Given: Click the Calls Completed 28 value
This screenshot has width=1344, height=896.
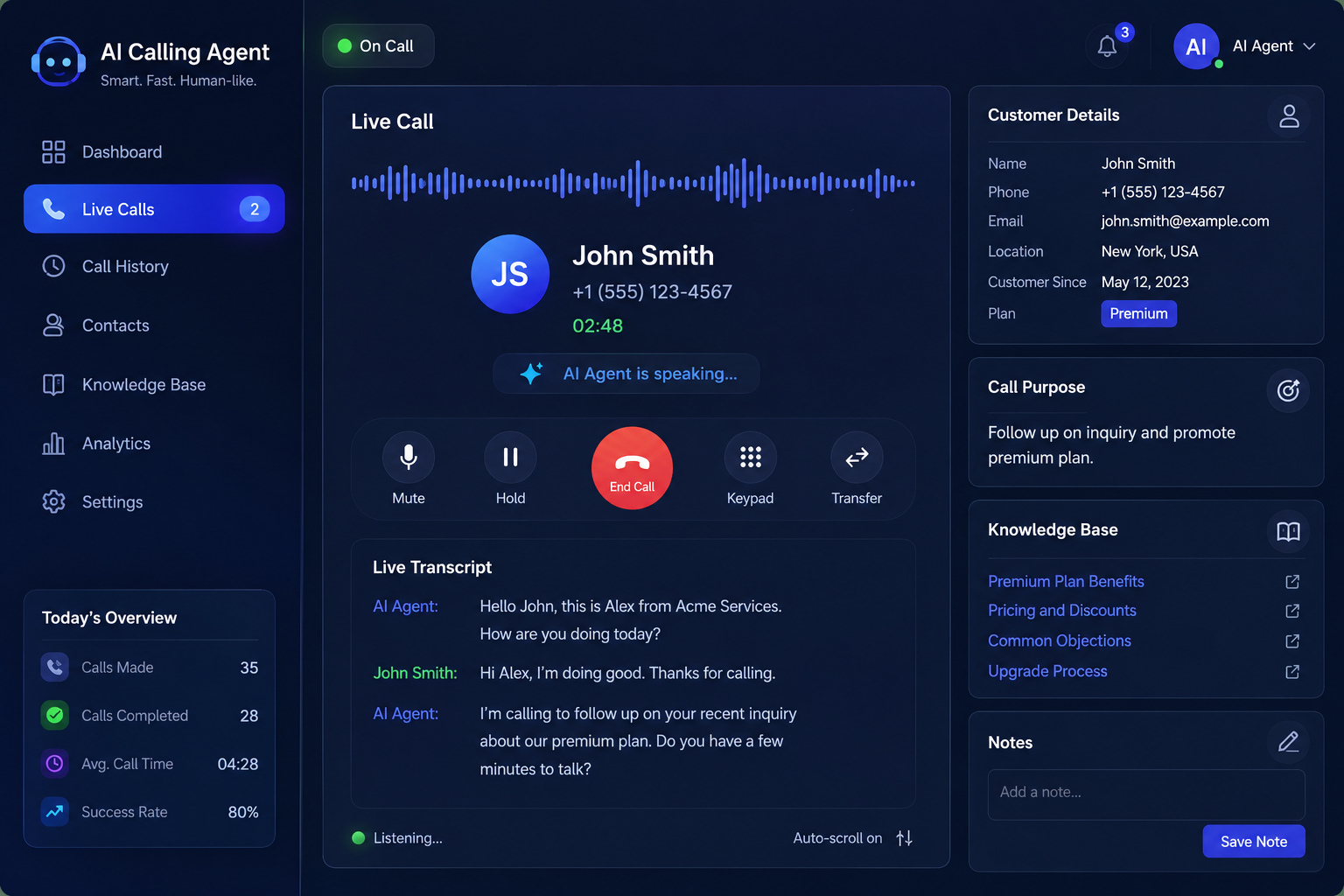Looking at the screenshot, I should 249,716.
